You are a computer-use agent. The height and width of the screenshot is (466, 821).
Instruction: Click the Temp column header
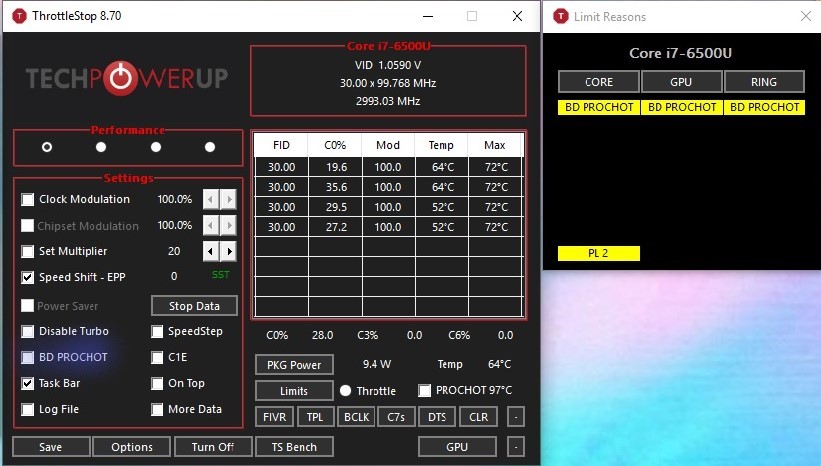click(x=441, y=146)
